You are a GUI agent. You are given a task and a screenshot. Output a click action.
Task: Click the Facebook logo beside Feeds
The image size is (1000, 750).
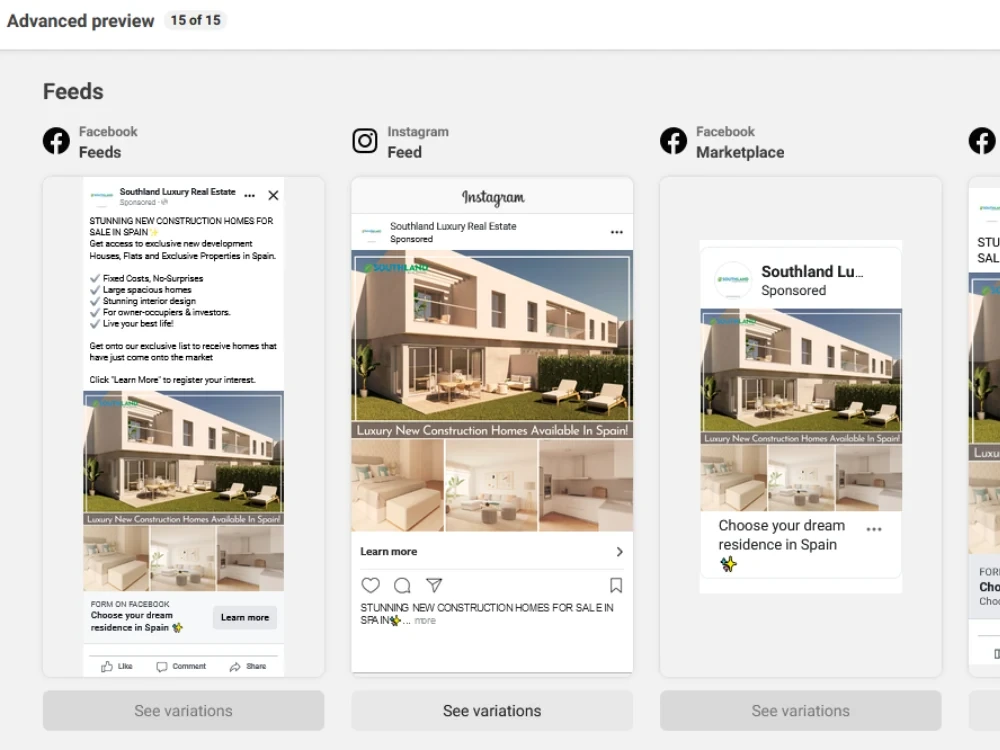56,141
